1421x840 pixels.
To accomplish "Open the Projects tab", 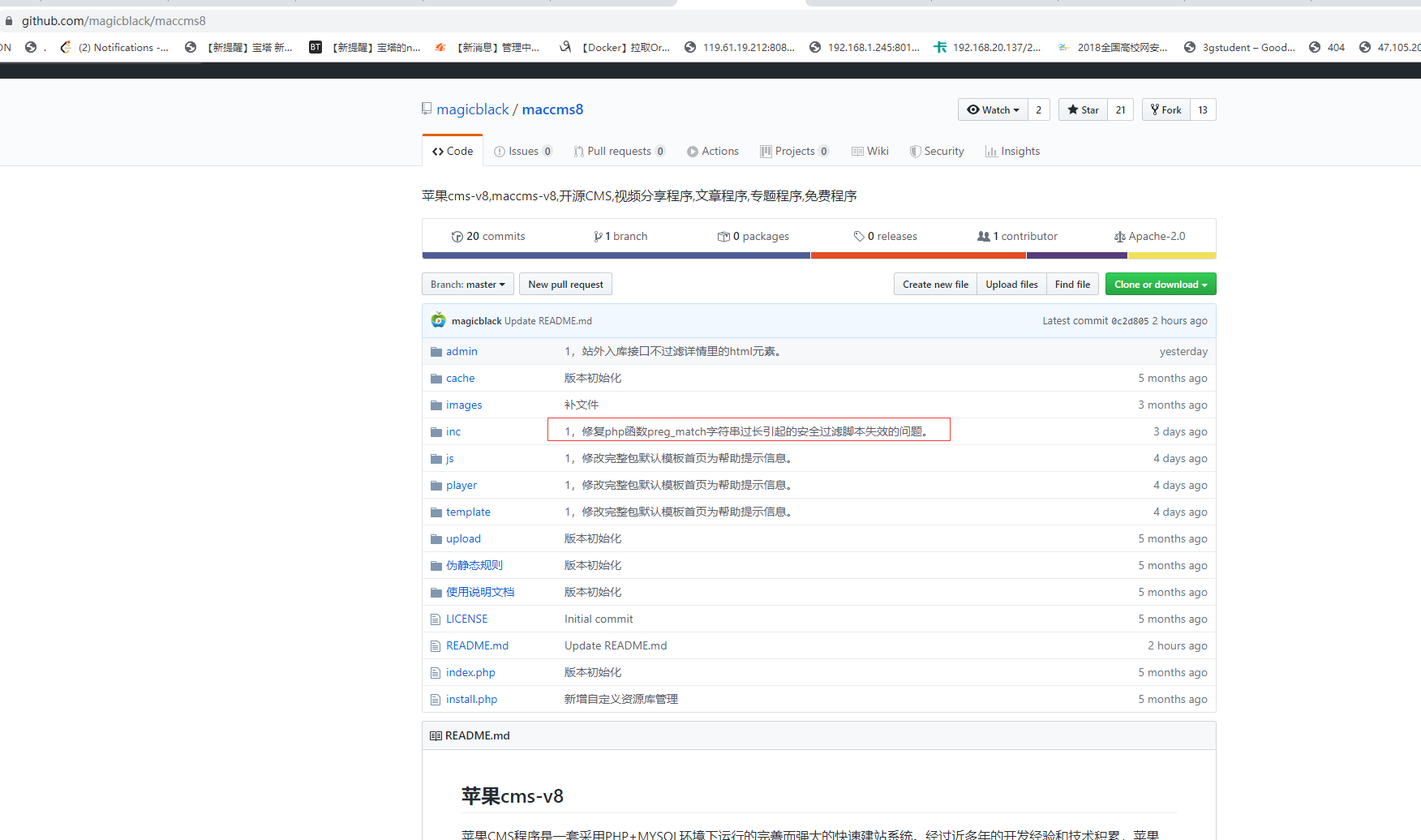I will coord(795,152).
